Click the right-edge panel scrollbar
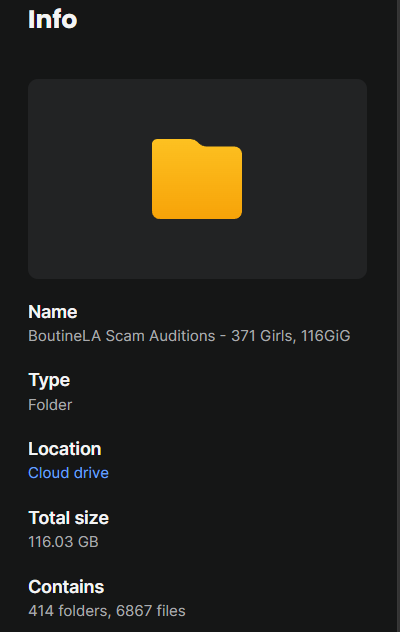Viewport: 400px width, 632px height. click(x=397, y=316)
